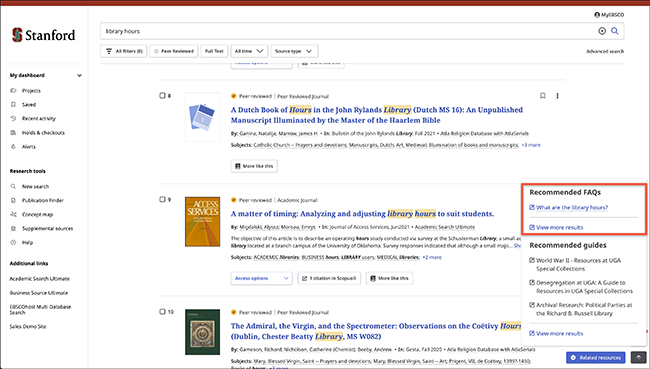Open 1 citation in Scopus

(x=329, y=279)
